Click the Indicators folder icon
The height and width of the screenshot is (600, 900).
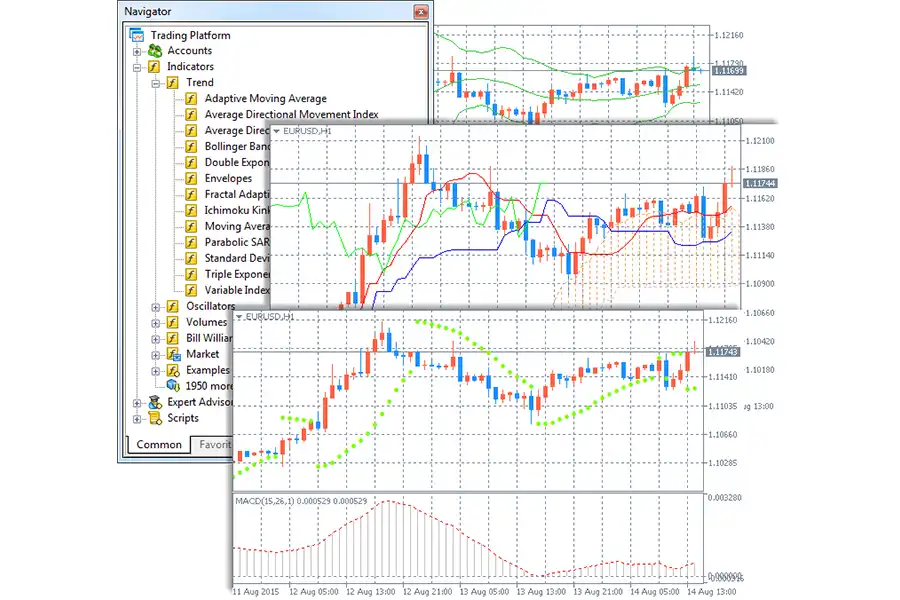pos(154,67)
